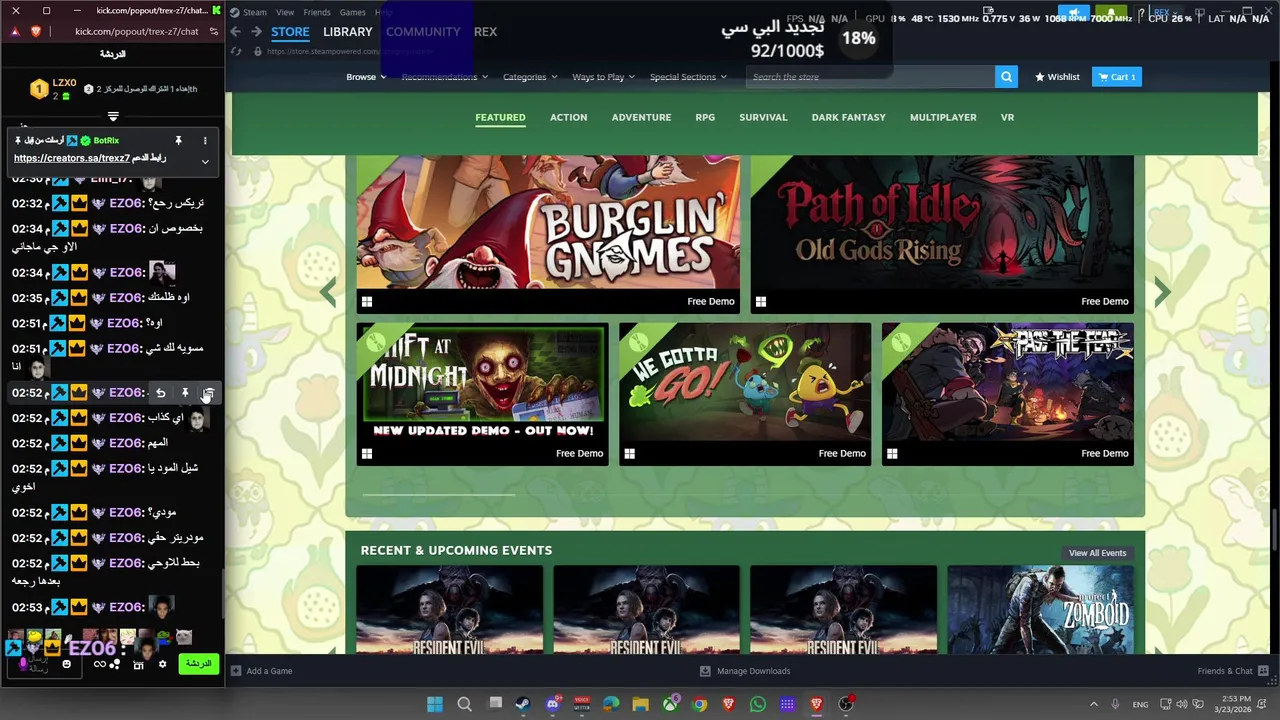Collapse the pinned message with chevron
This screenshot has height=720, width=1280.
click(205, 161)
